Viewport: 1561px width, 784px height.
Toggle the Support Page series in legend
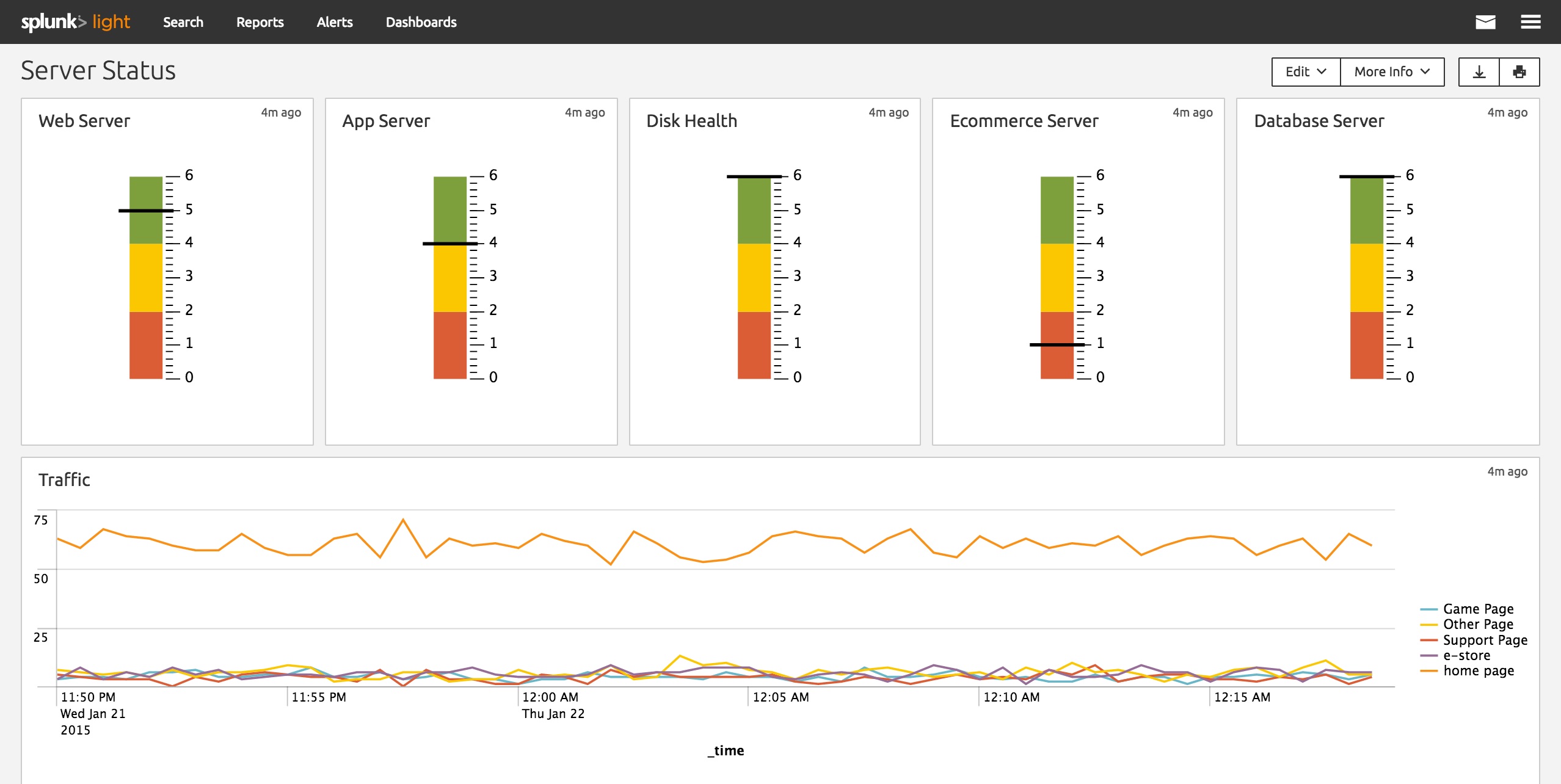tap(1485, 640)
